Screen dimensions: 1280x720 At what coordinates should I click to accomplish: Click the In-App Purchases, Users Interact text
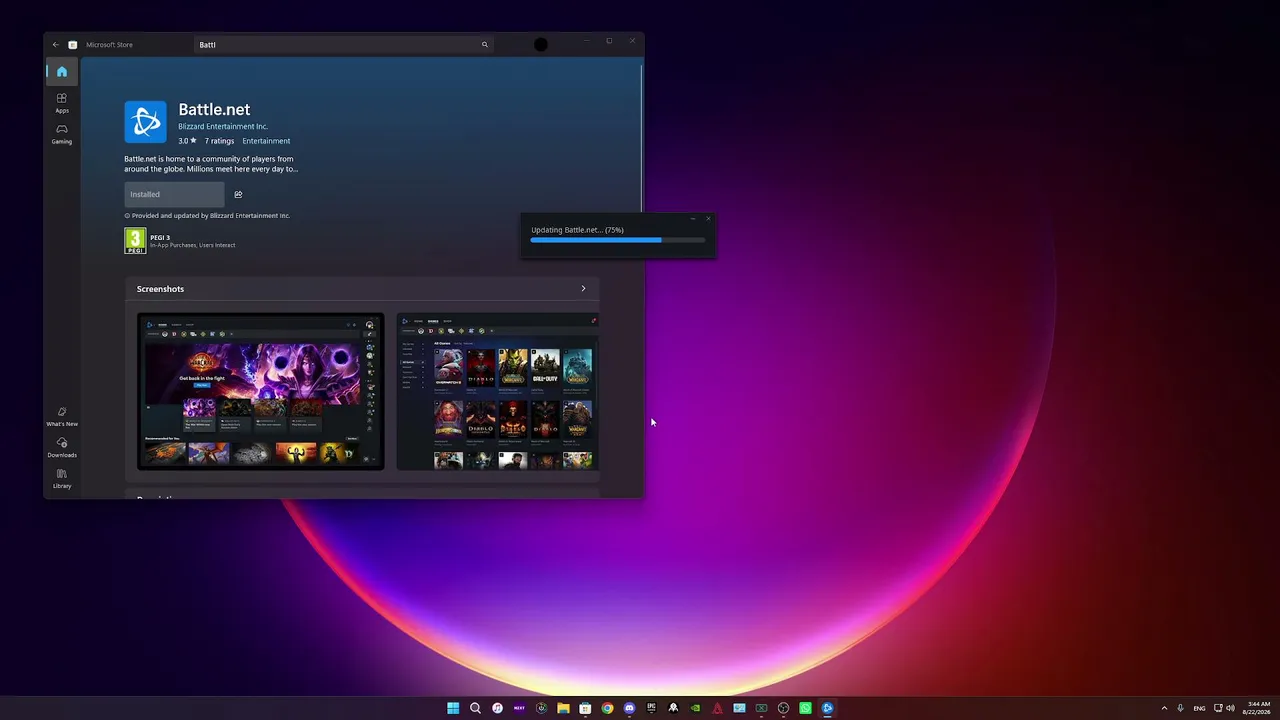[x=192, y=245]
